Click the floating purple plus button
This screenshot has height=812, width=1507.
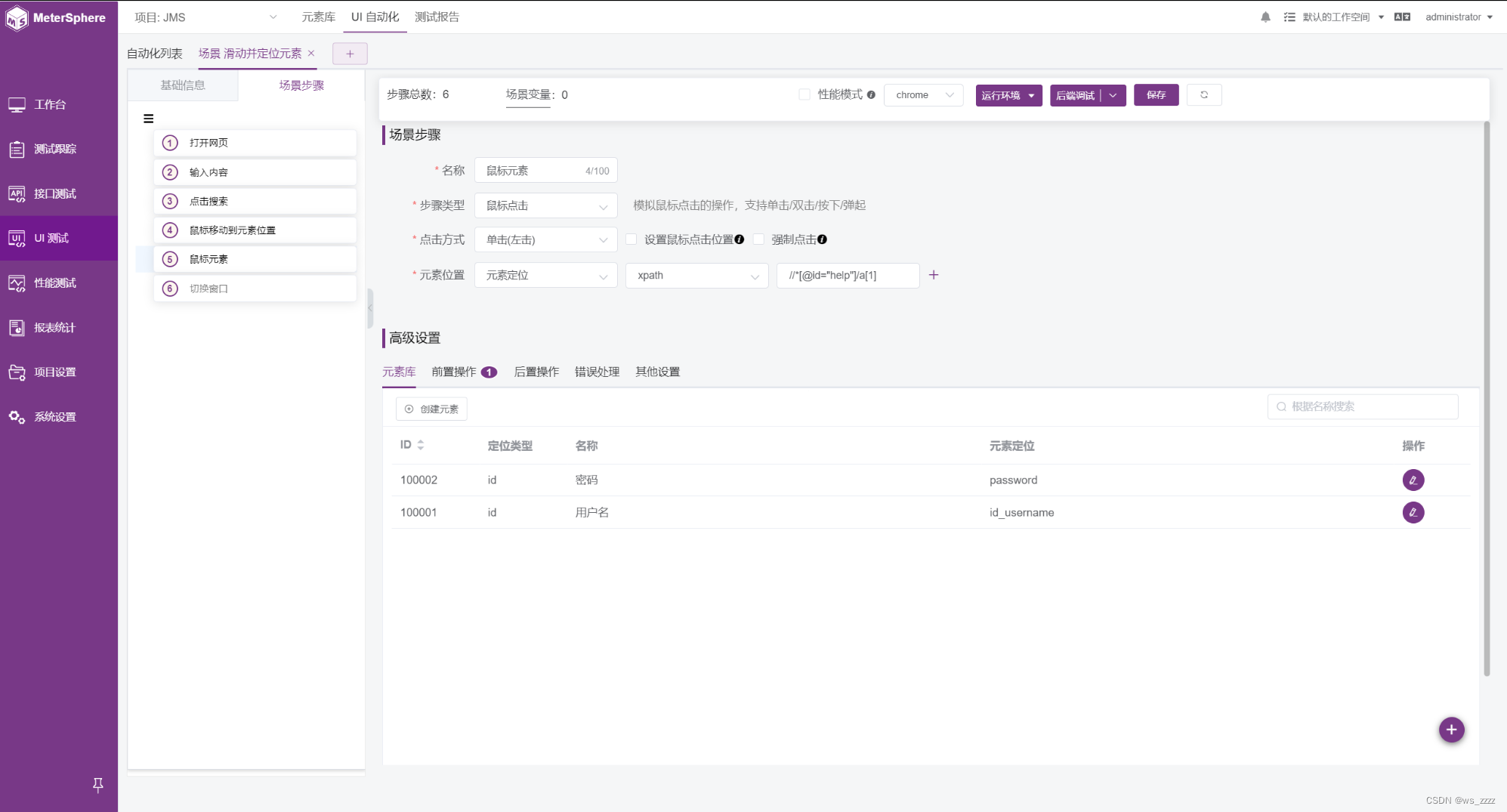pos(1451,730)
